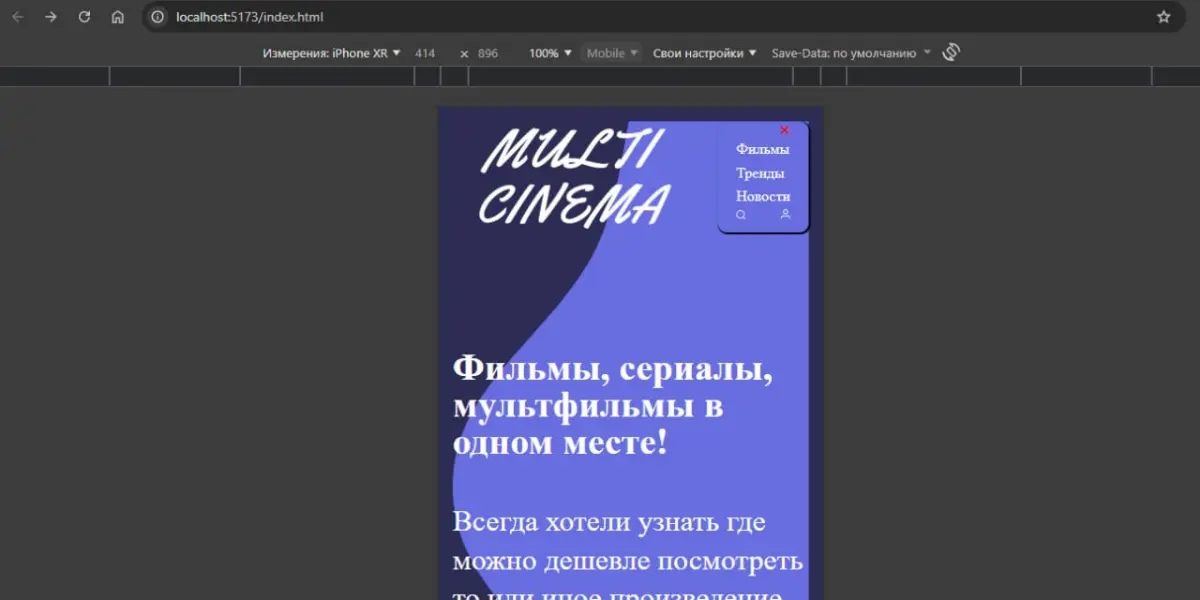This screenshot has height=600, width=1200.
Task: Click the user profile icon in the menu
Action: click(784, 214)
